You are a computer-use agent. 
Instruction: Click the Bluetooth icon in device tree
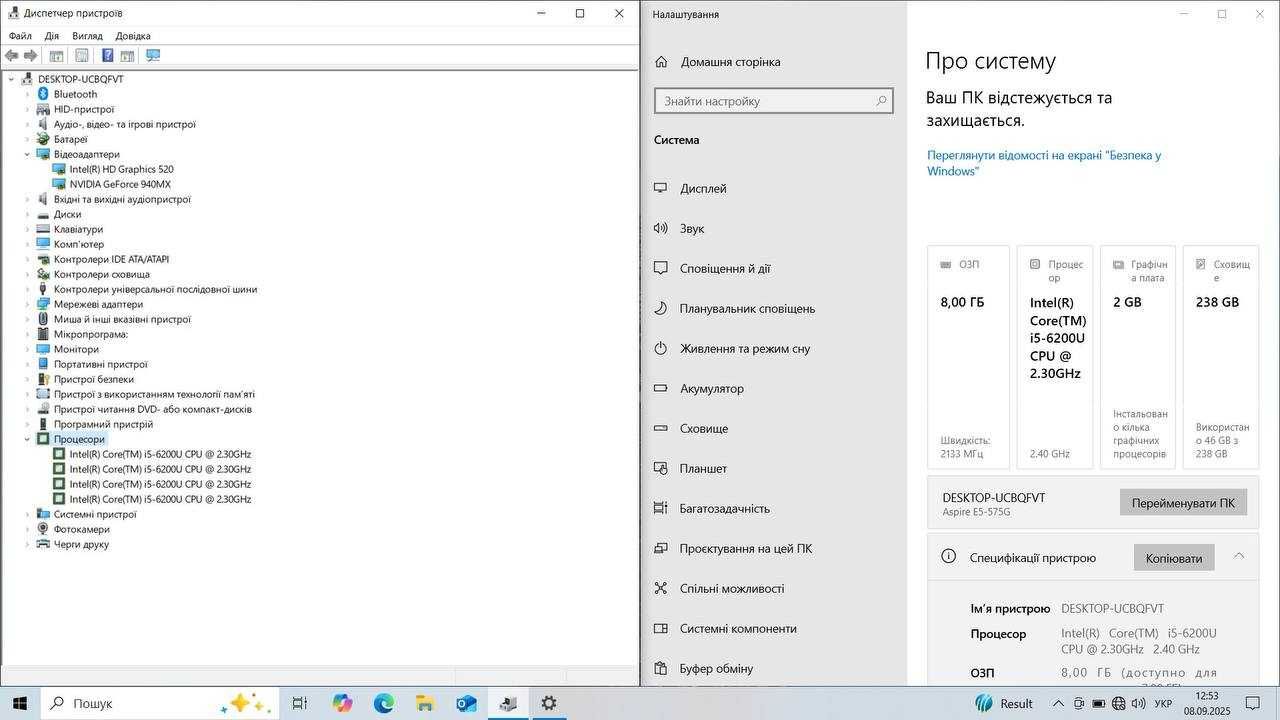43,94
